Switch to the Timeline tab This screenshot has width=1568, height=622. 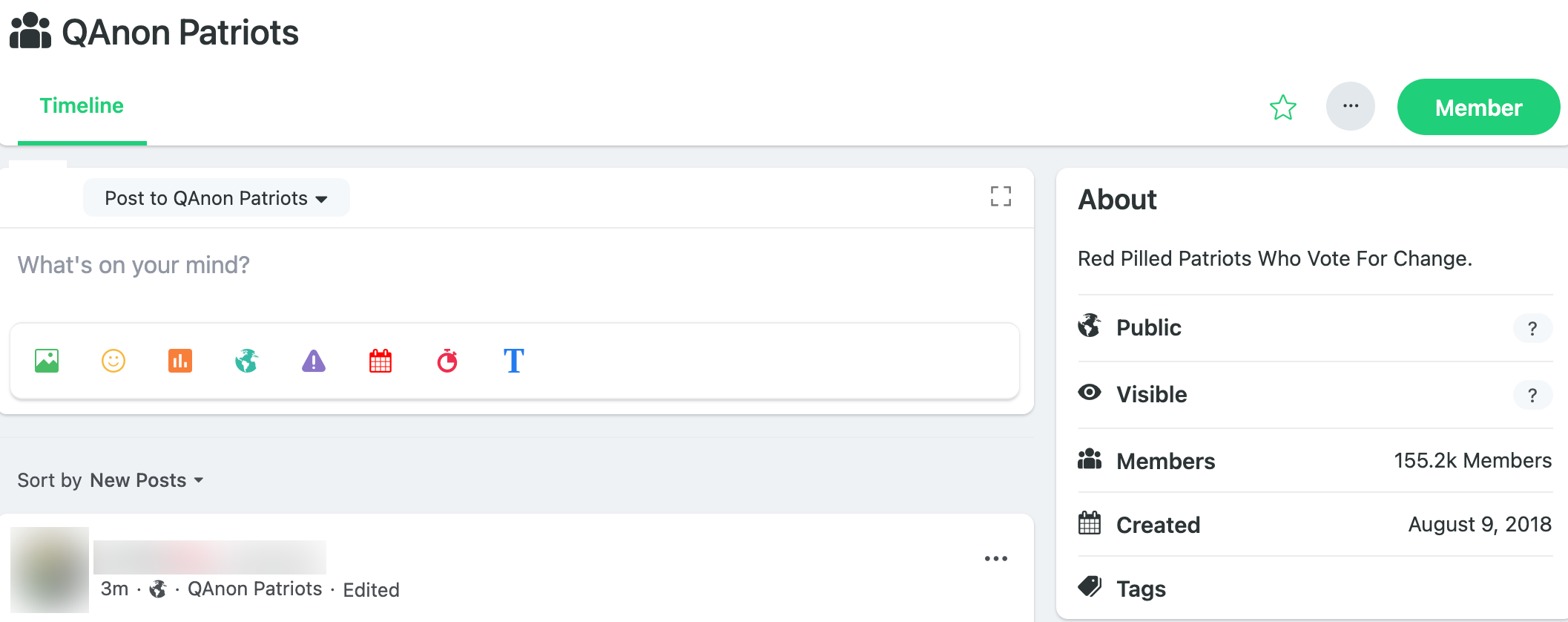[82, 106]
